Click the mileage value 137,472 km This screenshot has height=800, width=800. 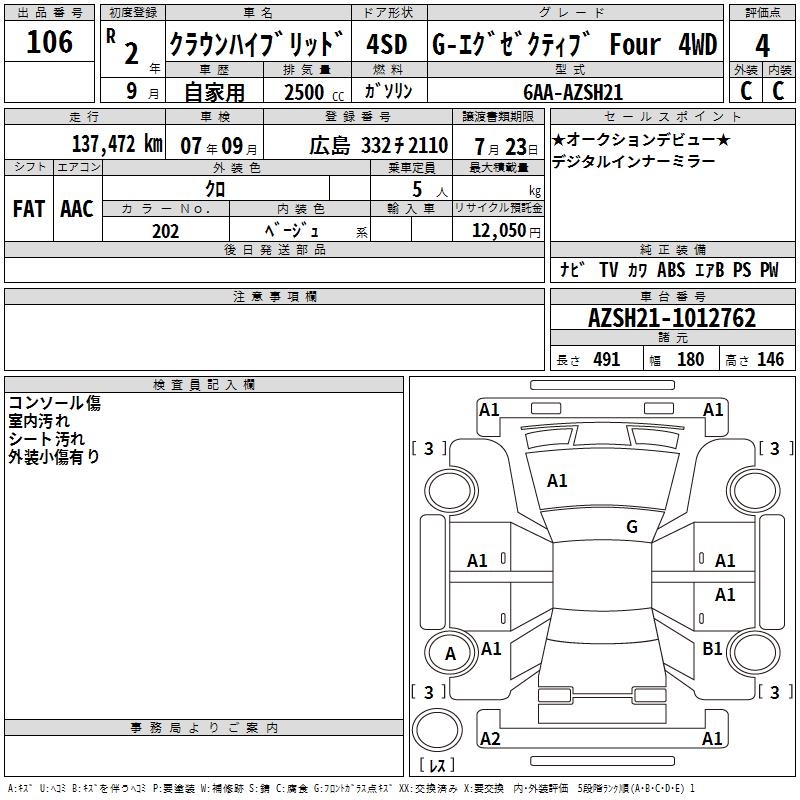pyautogui.click(x=117, y=144)
